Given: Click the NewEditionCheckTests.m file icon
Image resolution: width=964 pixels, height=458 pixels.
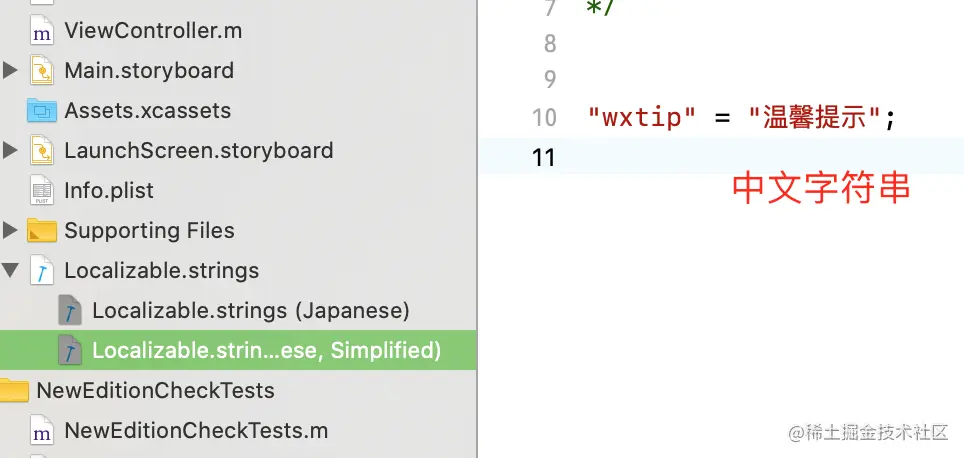Looking at the screenshot, I should [x=41, y=431].
